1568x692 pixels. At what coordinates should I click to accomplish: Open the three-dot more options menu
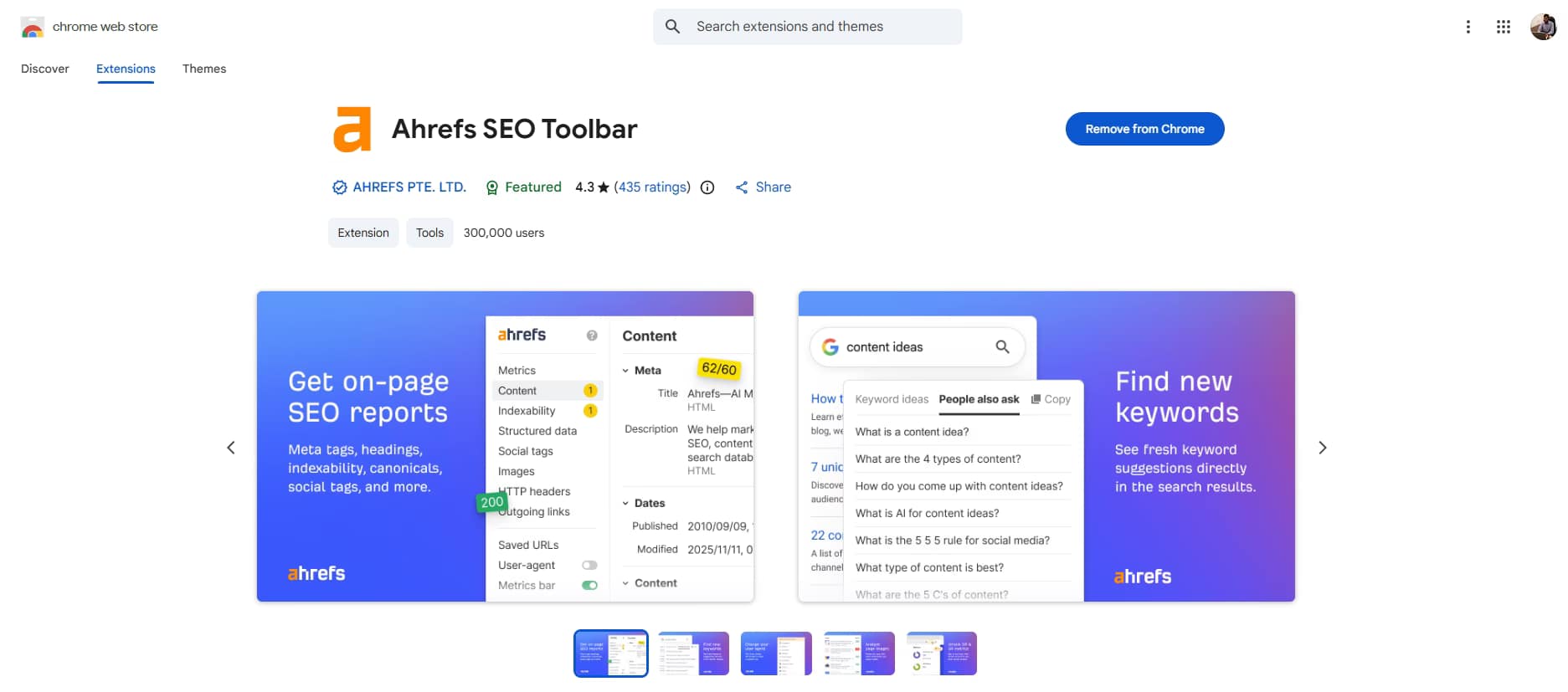(1468, 27)
